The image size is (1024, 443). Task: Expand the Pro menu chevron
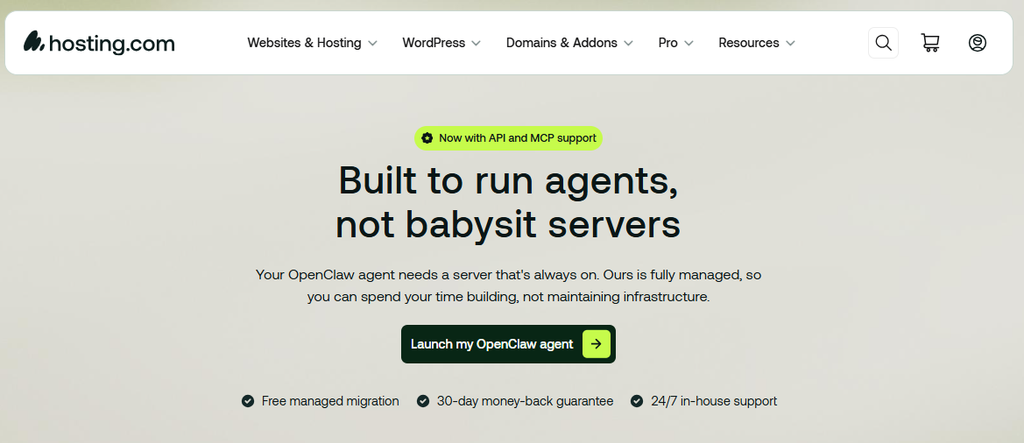[x=688, y=43]
